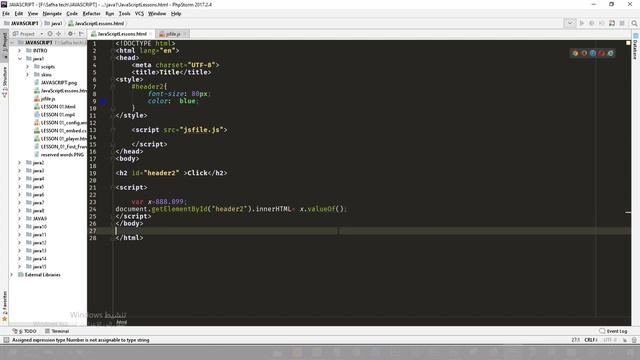Expand the scripts folder
Viewport: 640px width, 360px height.
[x=27, y=67]
